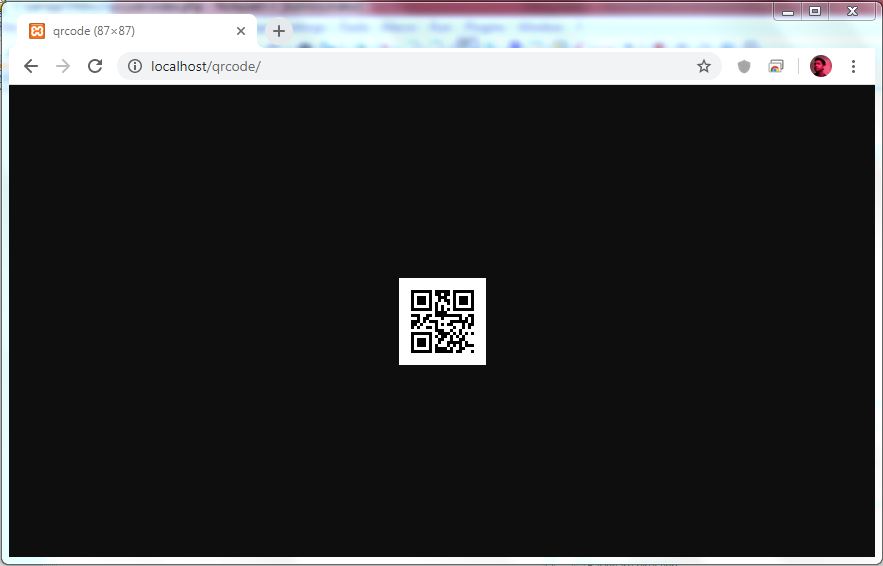Go back to the previous page

[x=31, y=66]
